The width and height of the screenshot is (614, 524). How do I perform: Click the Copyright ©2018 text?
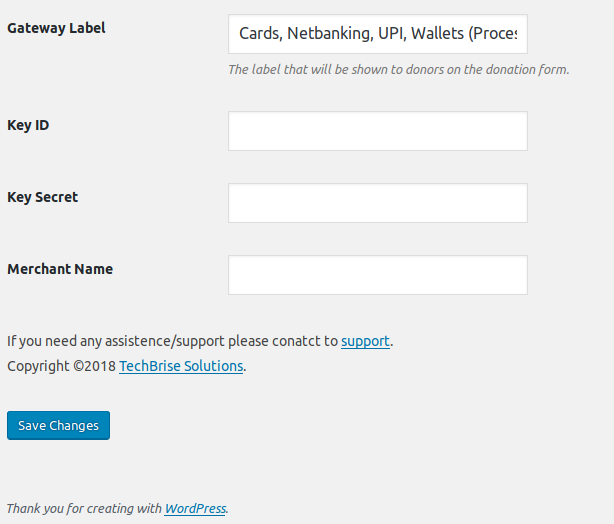tap(60, 366)
